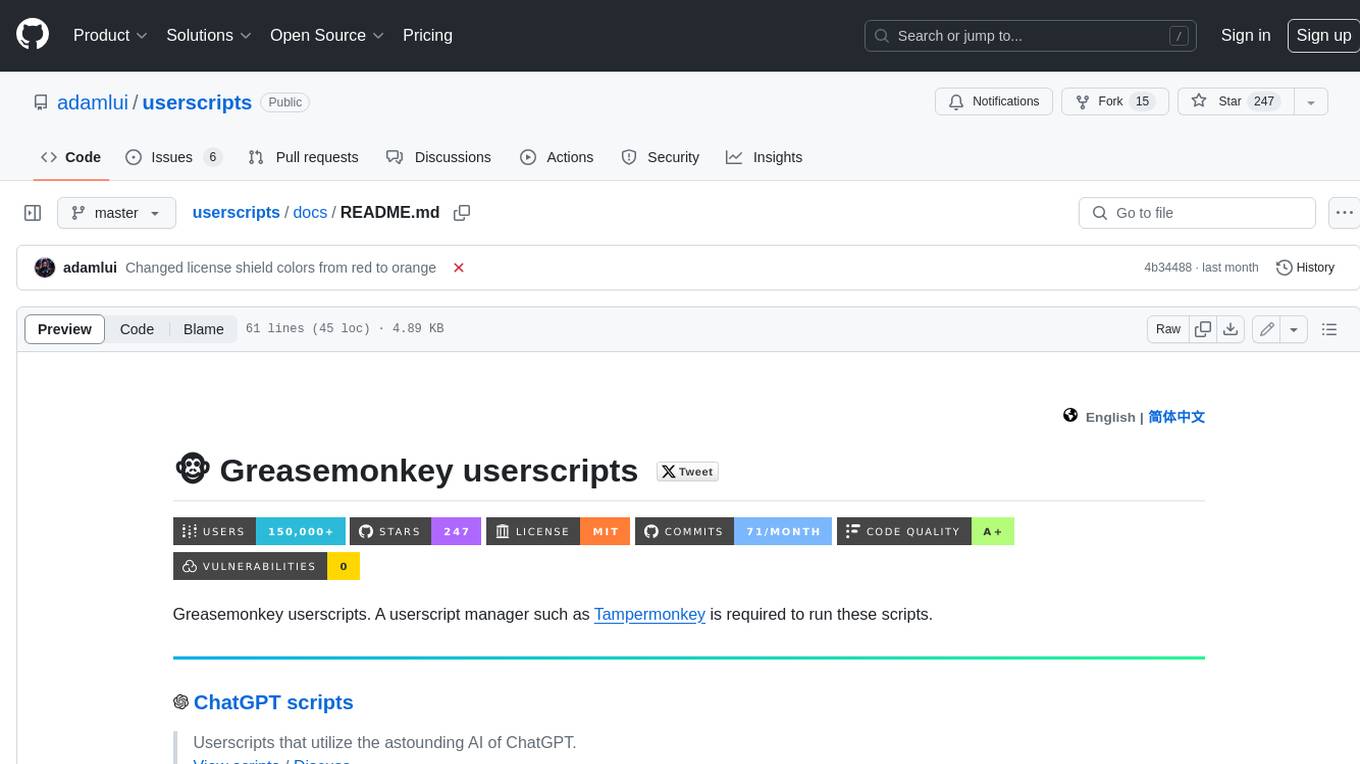Click the Notifications bell button
Viewport: 1360px width, 764px height.
(993, 102)
